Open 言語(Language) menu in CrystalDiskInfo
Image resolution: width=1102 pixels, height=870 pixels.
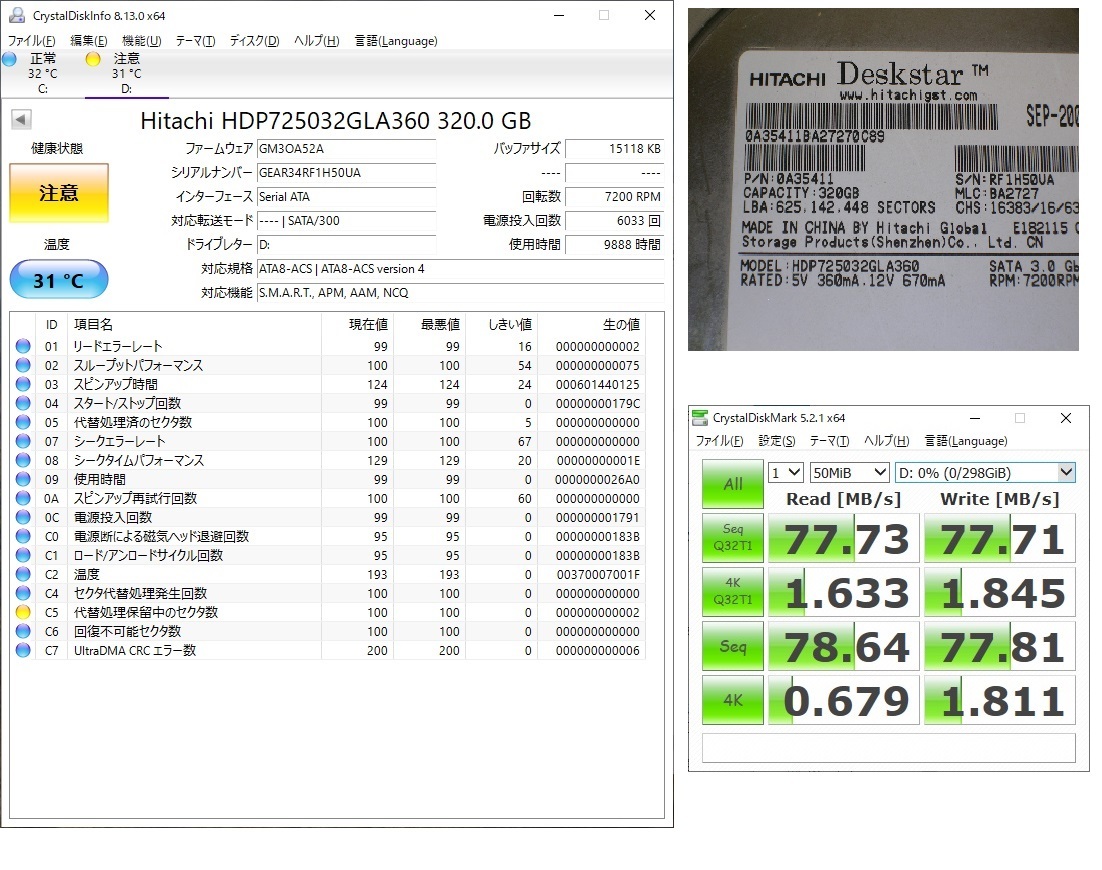396,41
